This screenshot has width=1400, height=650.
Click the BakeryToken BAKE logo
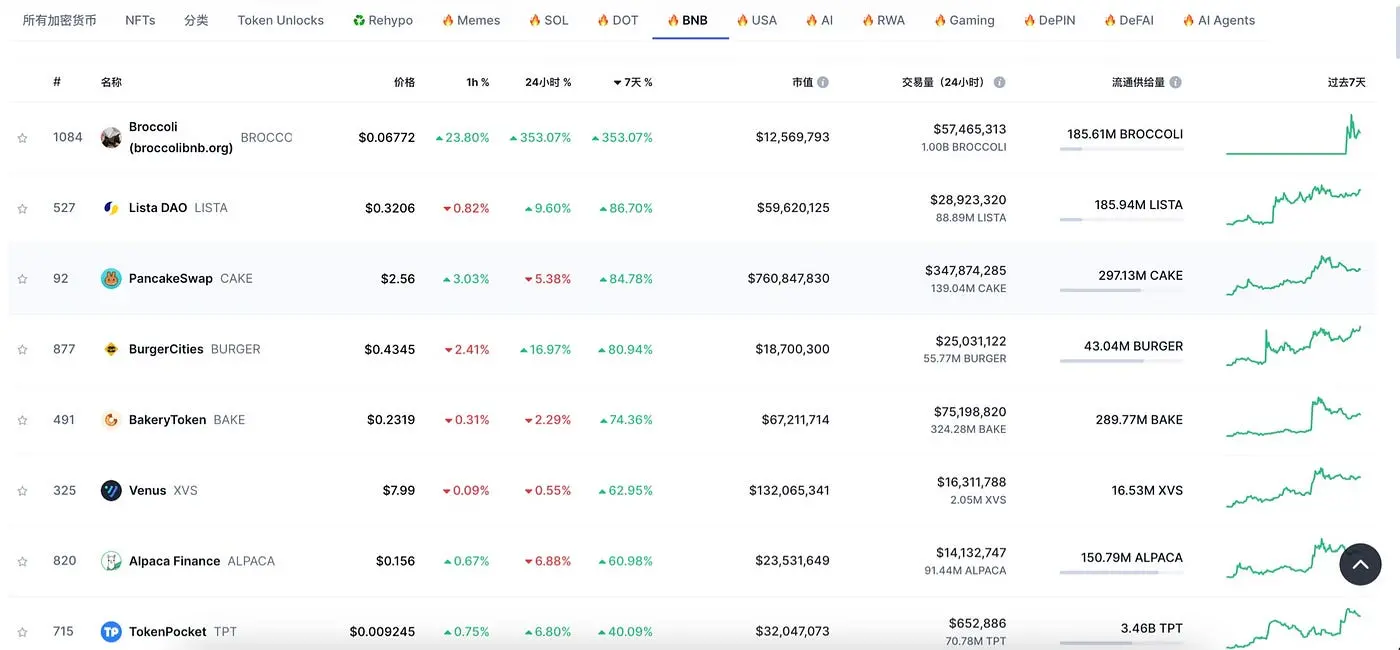tap(110, 419)
